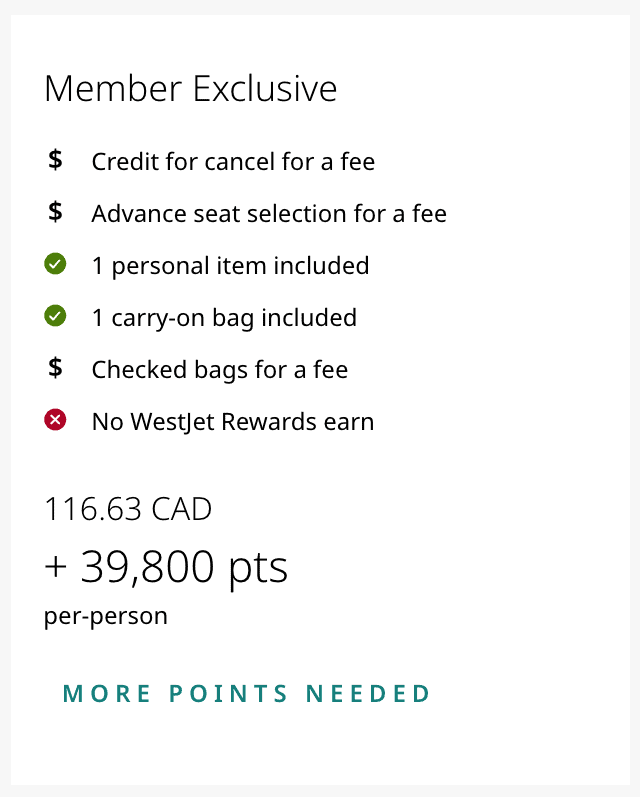The image size is (640, 797).
Task: Click the dollar icon beside Advance seat selection
Action: pyautogui.click(x=56, y=212)
